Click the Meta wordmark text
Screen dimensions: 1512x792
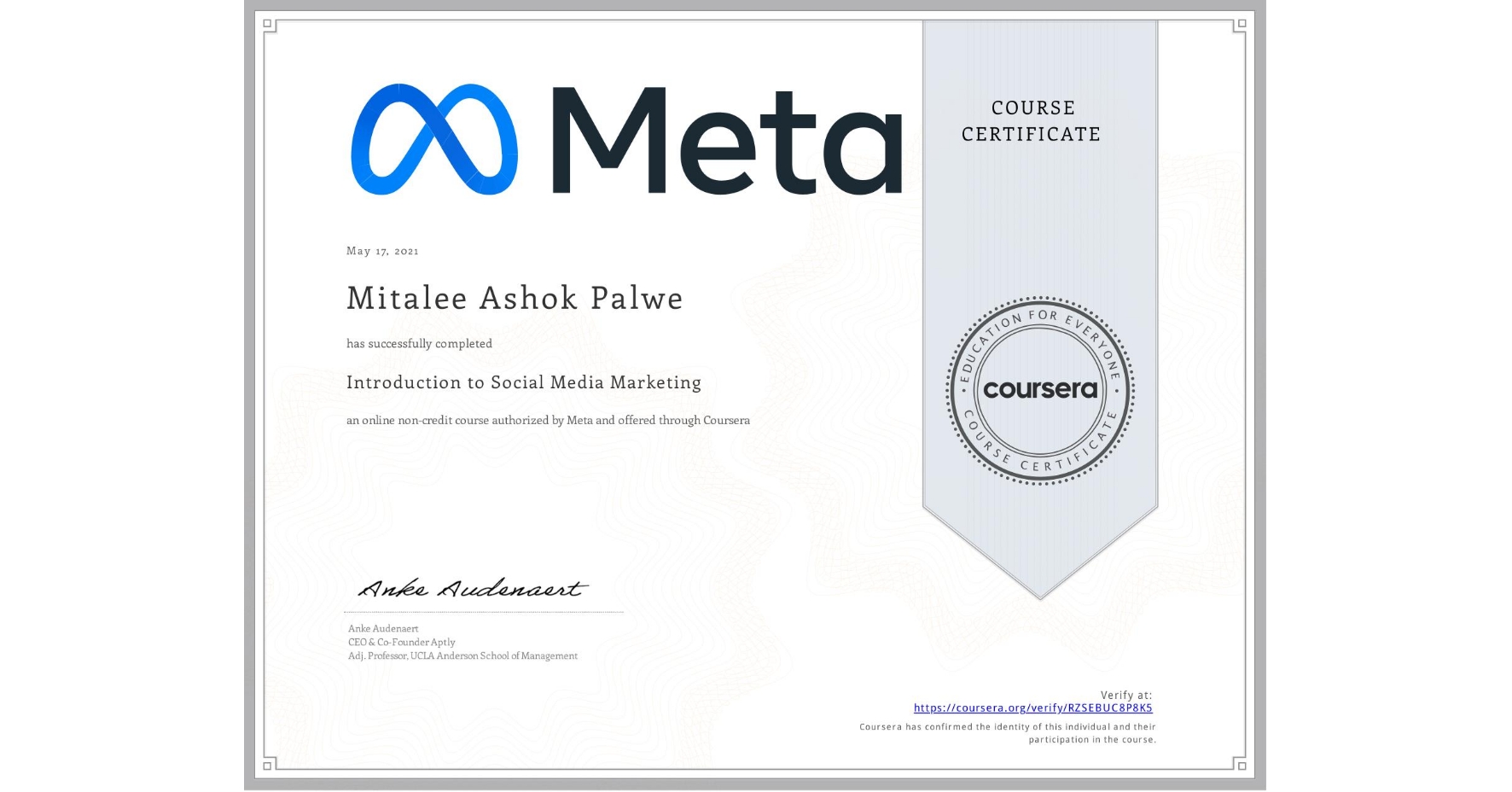(727, 140)
